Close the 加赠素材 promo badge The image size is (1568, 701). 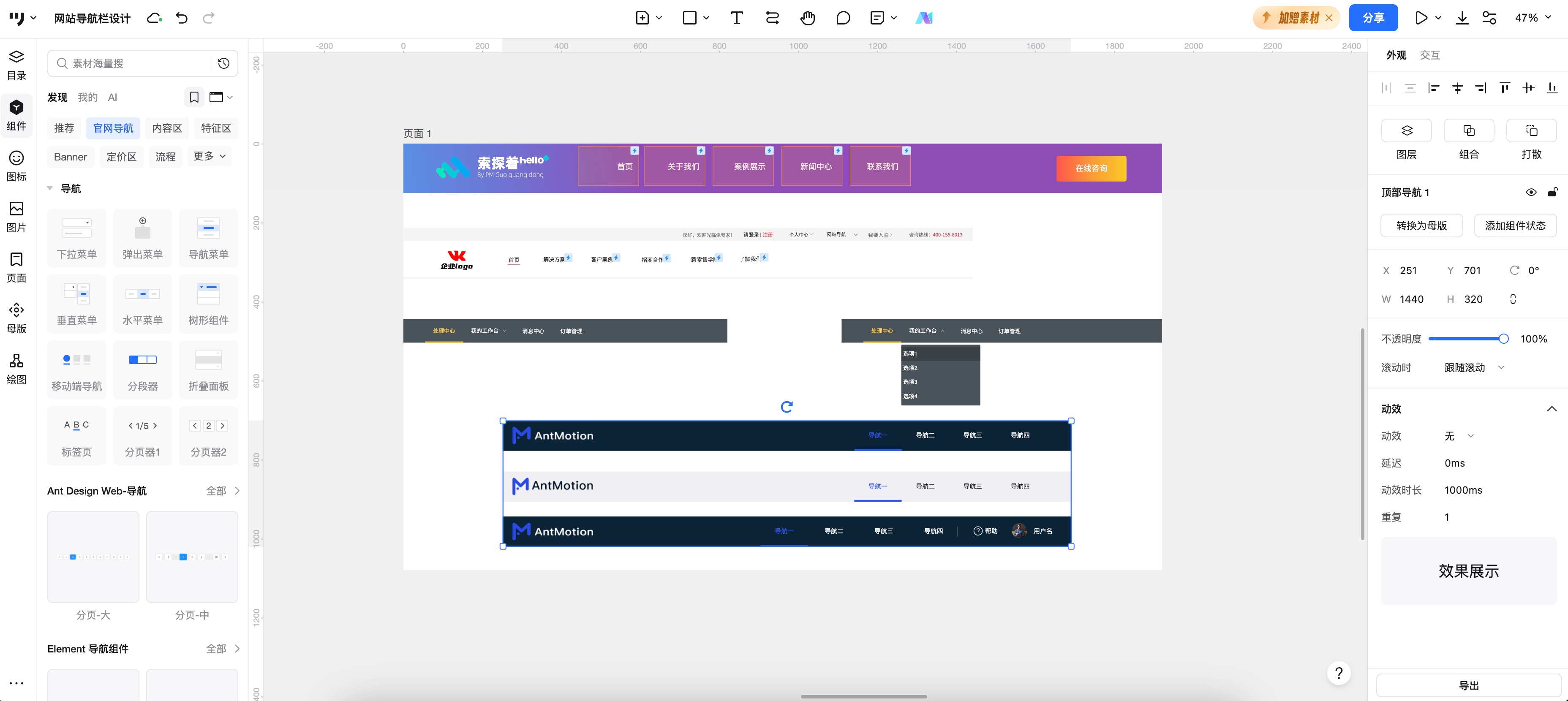tap(1329, 18)
